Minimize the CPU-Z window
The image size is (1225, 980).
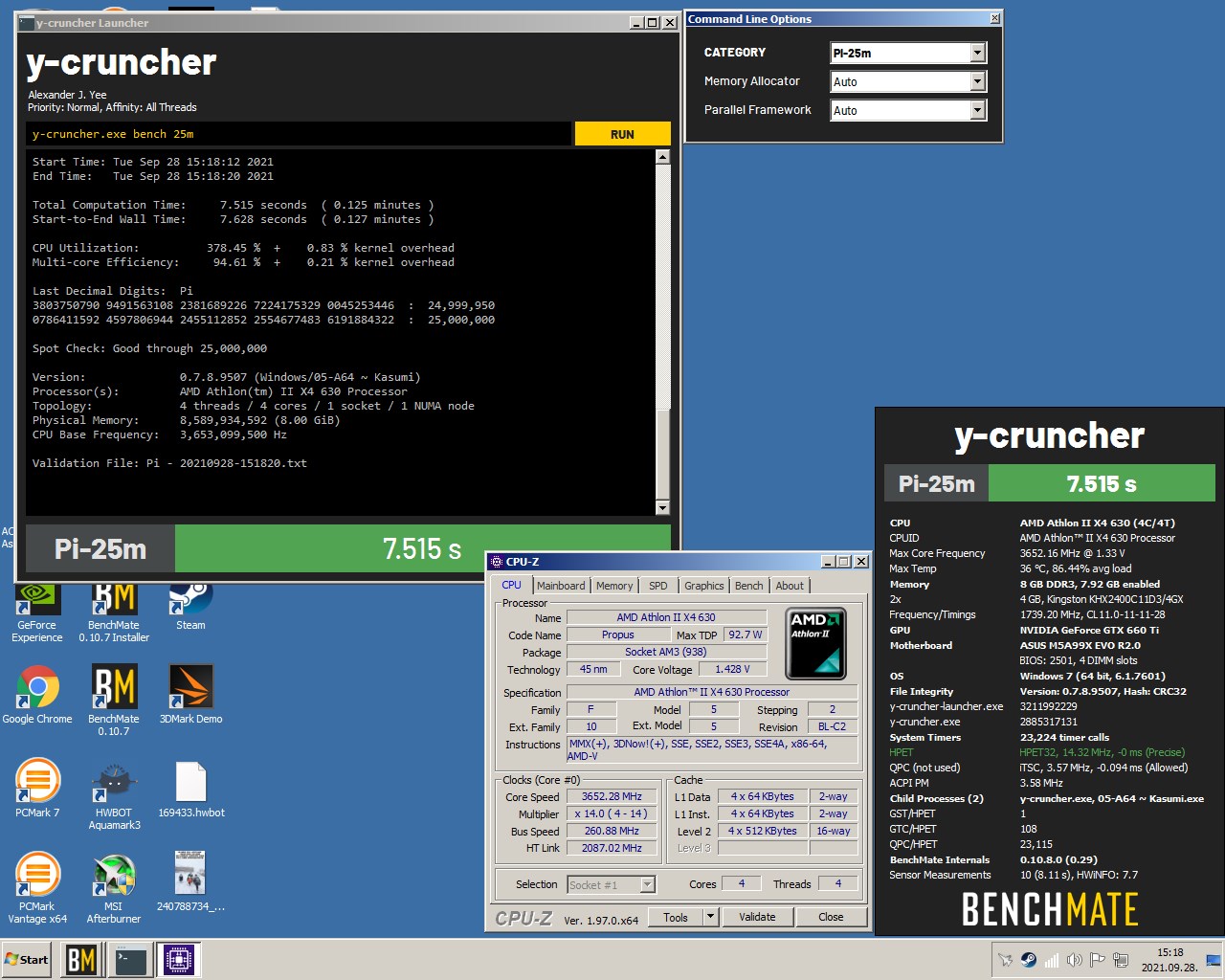click(829, 562)
